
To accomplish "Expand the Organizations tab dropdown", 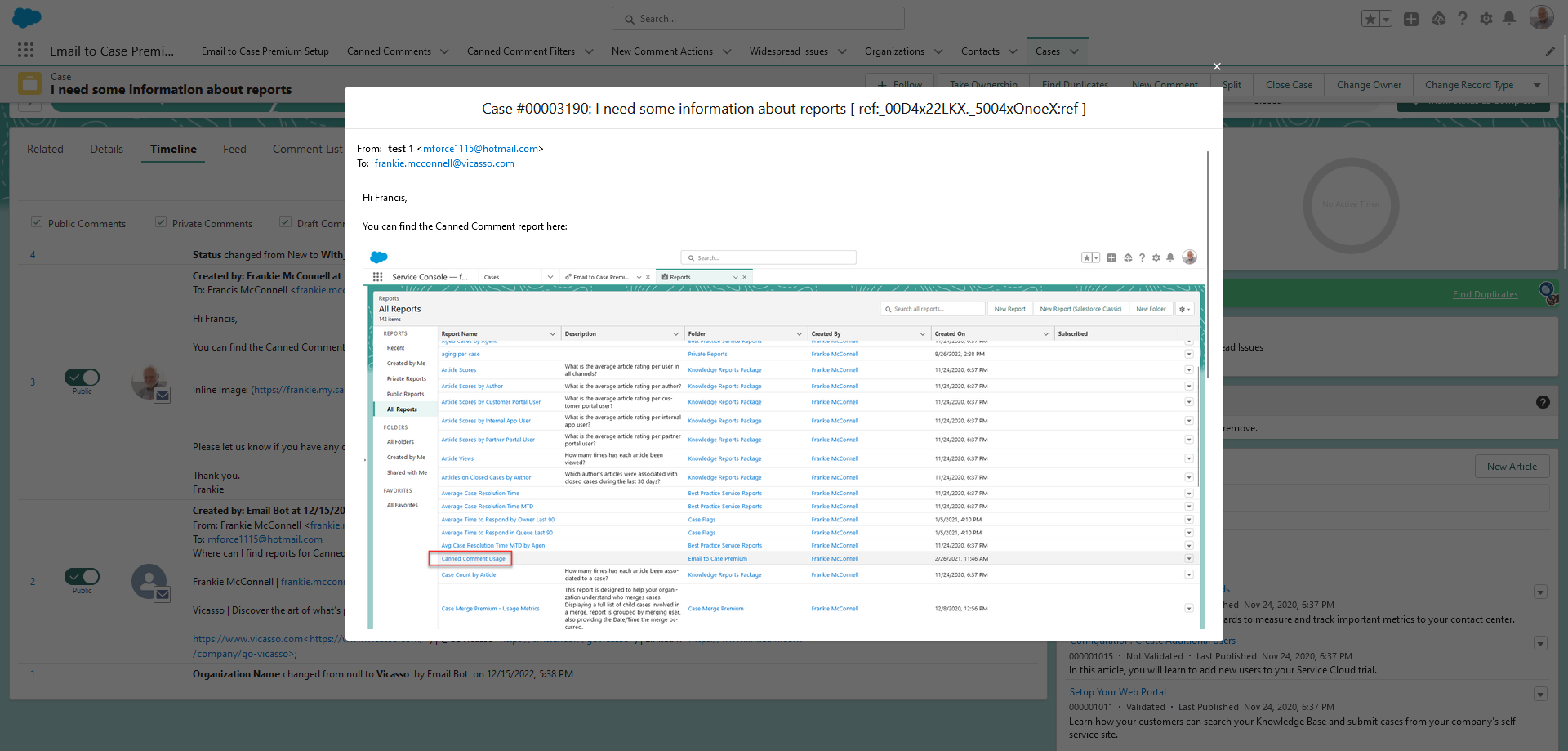I will tap(938, 51).
